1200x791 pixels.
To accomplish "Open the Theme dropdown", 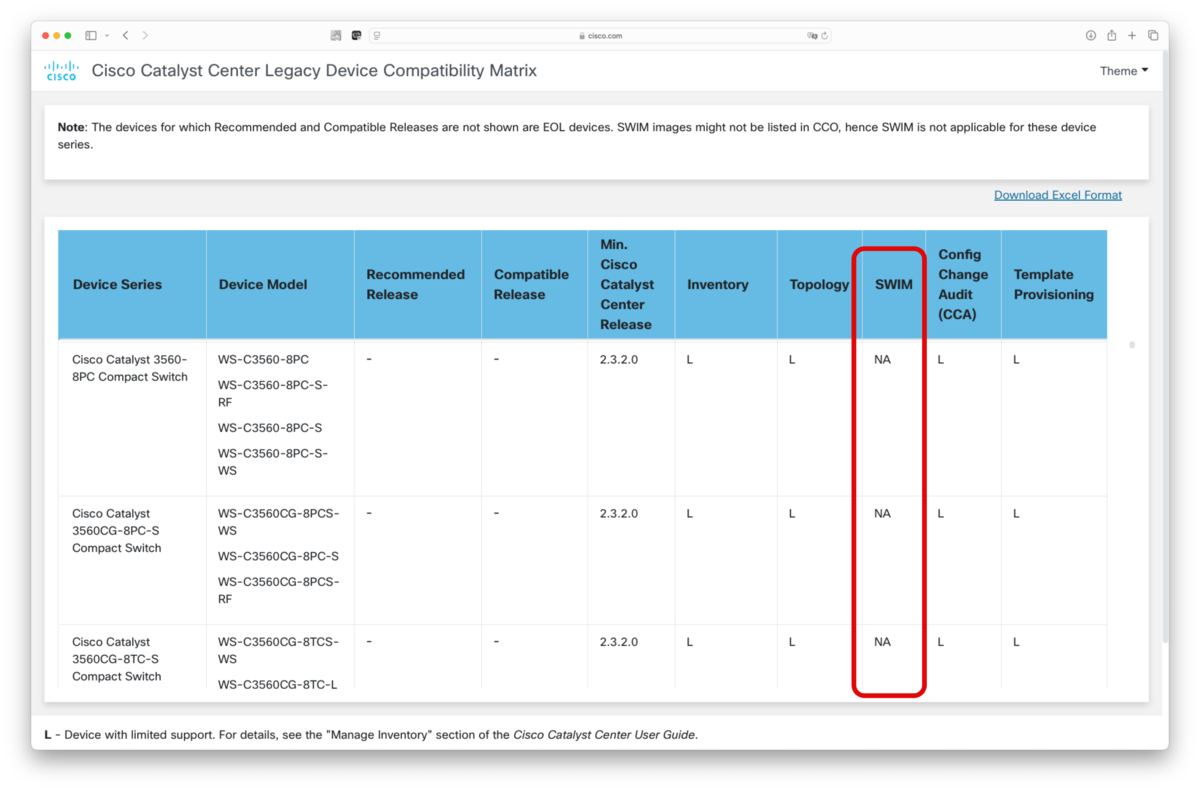I will click(1124, 71).
